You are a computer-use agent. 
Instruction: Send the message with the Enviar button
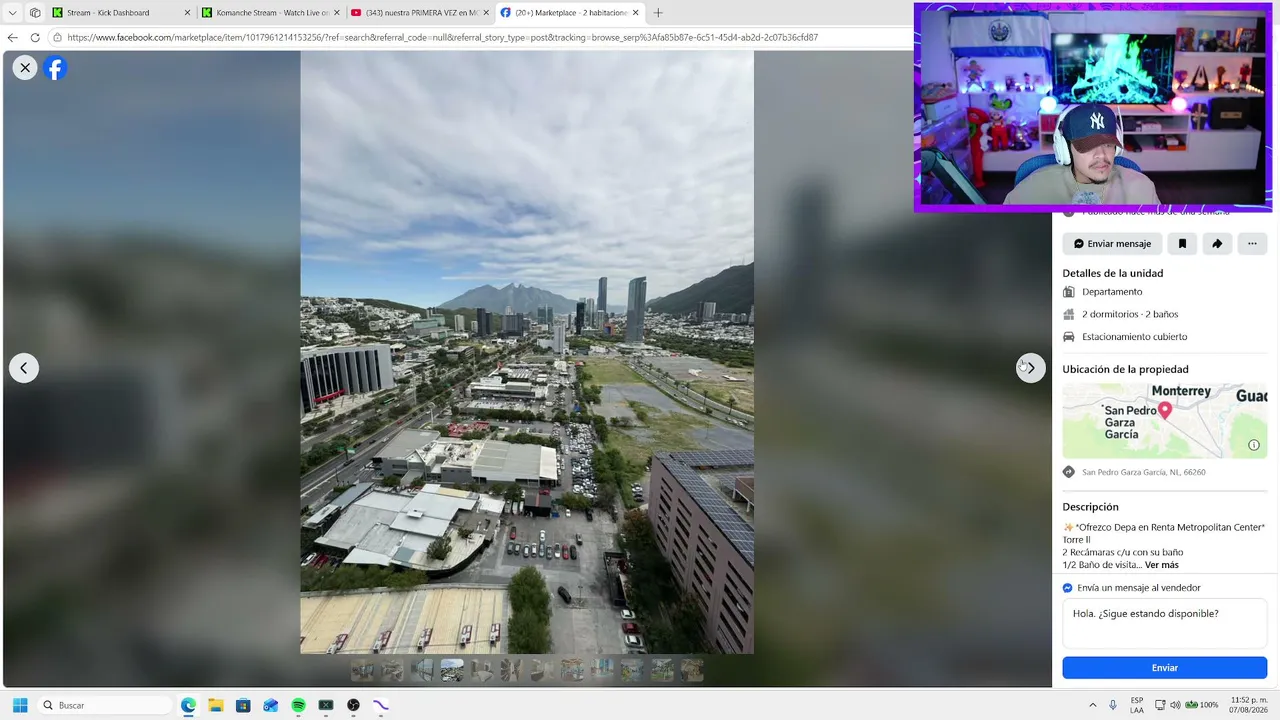1164,668
